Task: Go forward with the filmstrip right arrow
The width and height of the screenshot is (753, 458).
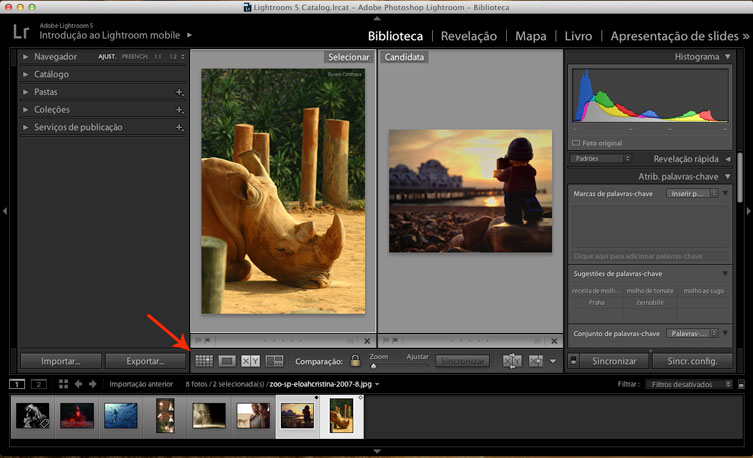Action: (93, 383)
